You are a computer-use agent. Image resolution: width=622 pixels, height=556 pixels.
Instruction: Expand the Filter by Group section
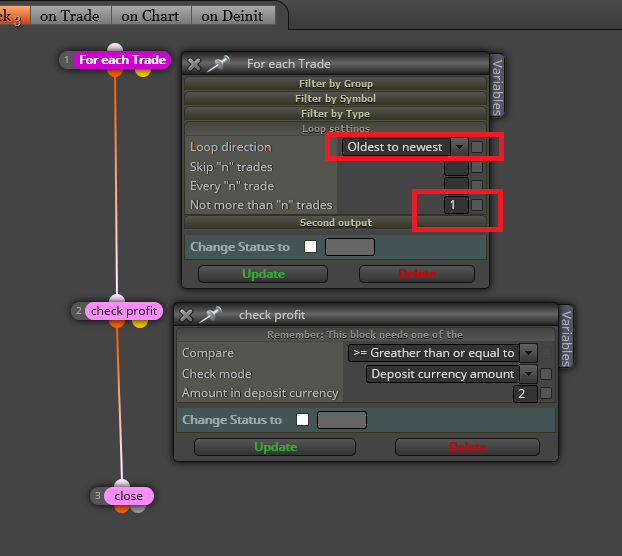[336, 84]
